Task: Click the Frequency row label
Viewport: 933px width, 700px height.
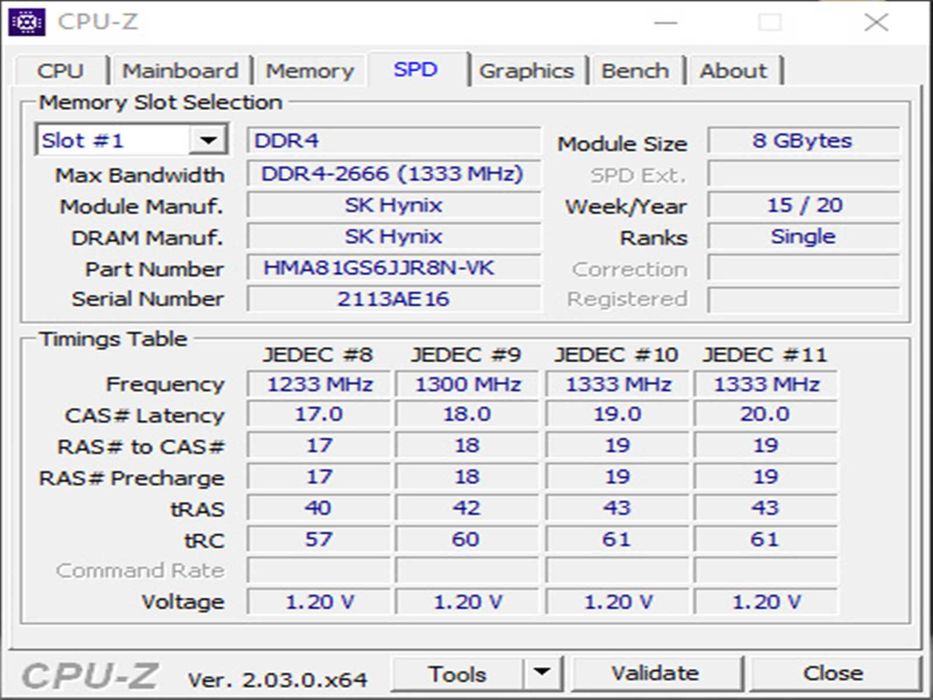Action: click(165, 385)
